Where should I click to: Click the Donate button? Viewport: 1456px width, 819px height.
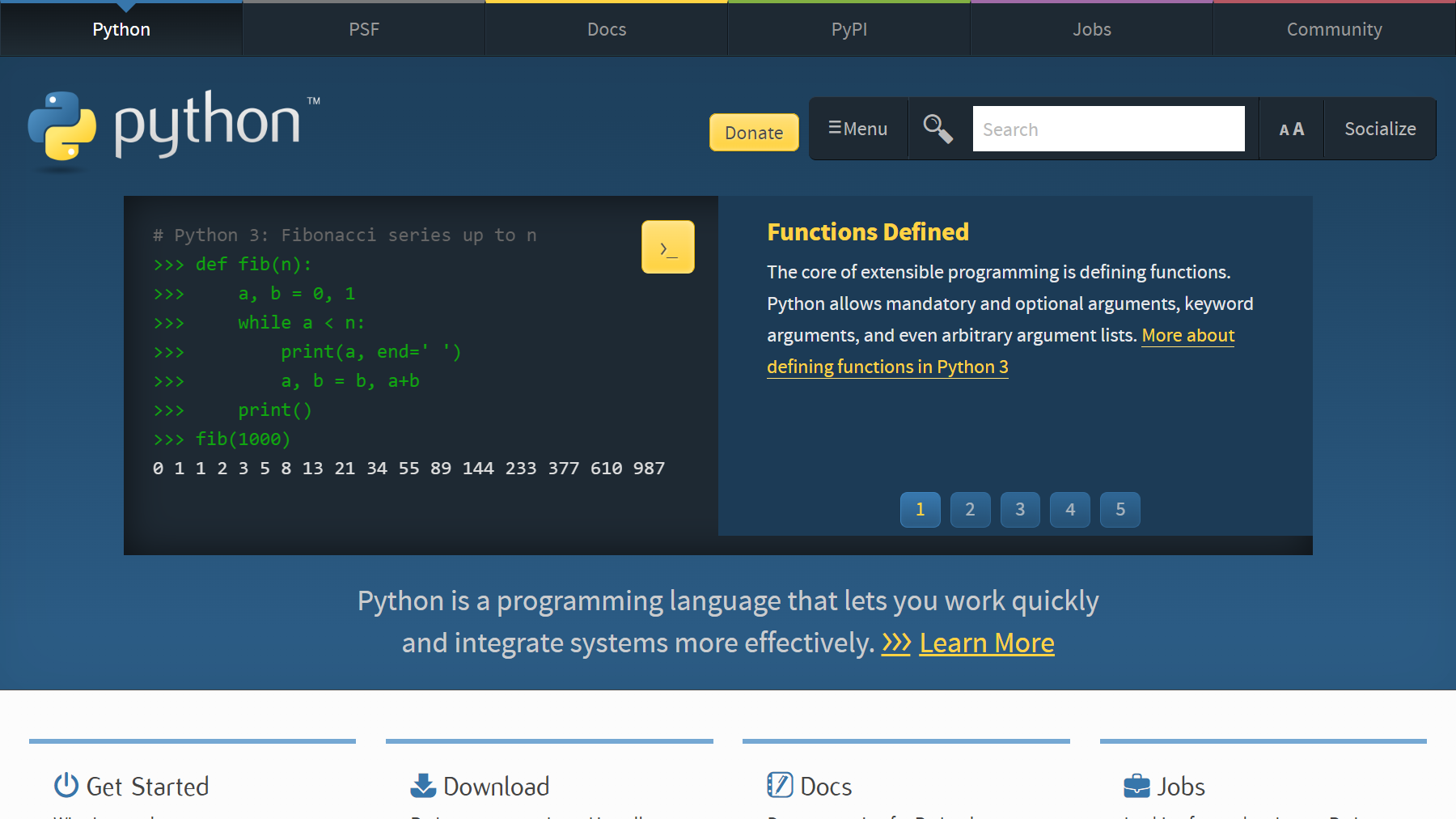[753, 132]
